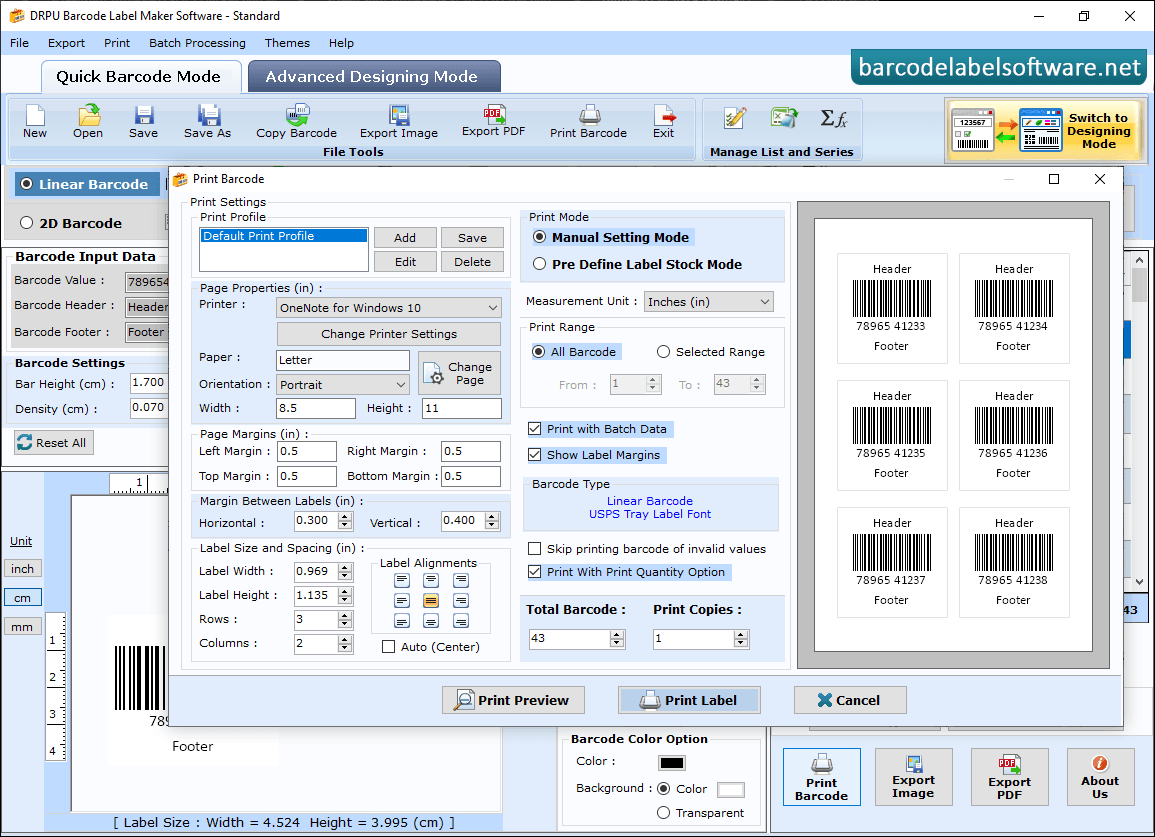Toggle Print with Batch Data checkbox
This screenshot has width=1155, height=837.
[x=535, y=429]
